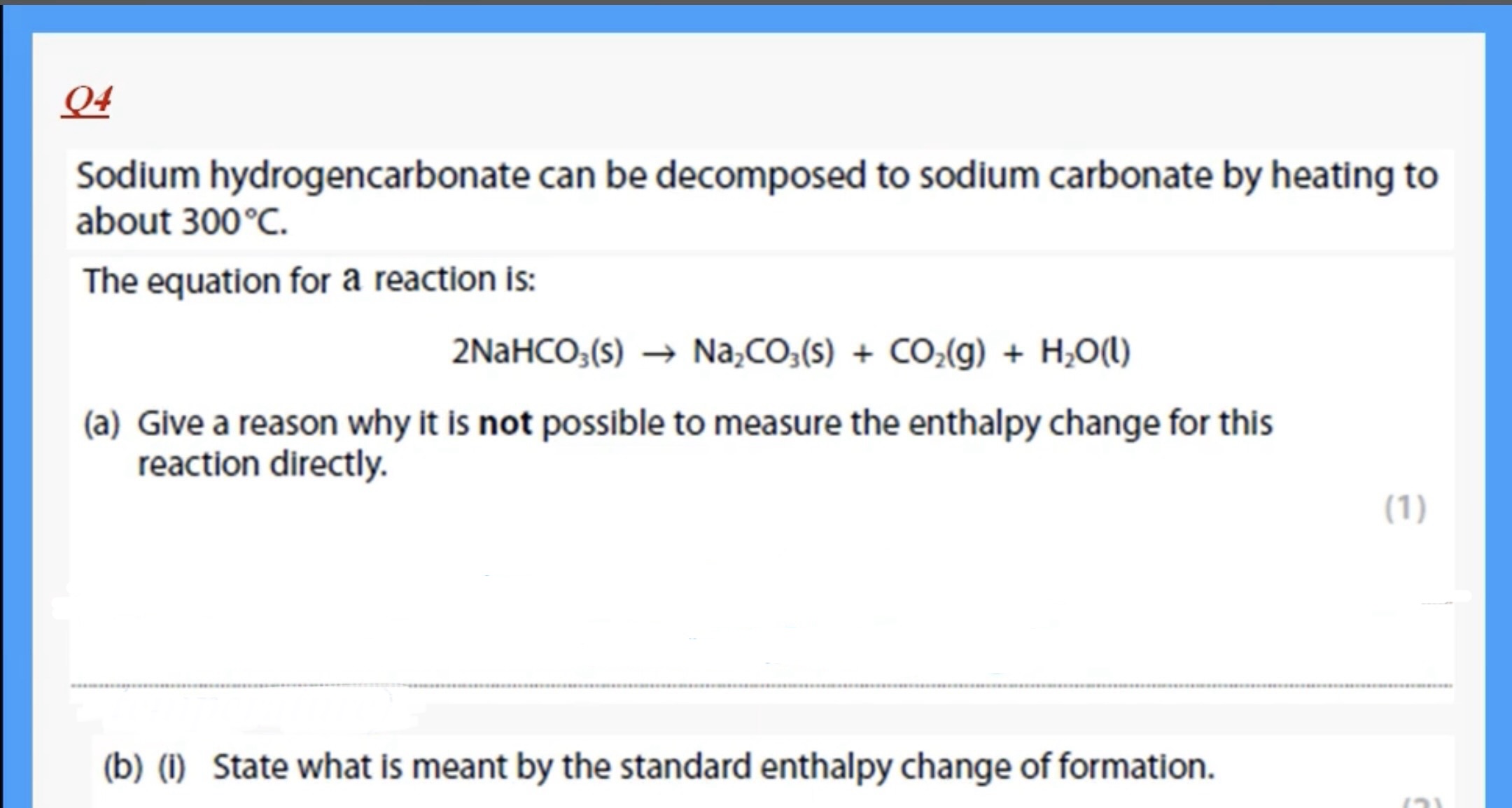1512x808 pixels.
Task: Click the bold word 'not'
Action: [505, 423]
